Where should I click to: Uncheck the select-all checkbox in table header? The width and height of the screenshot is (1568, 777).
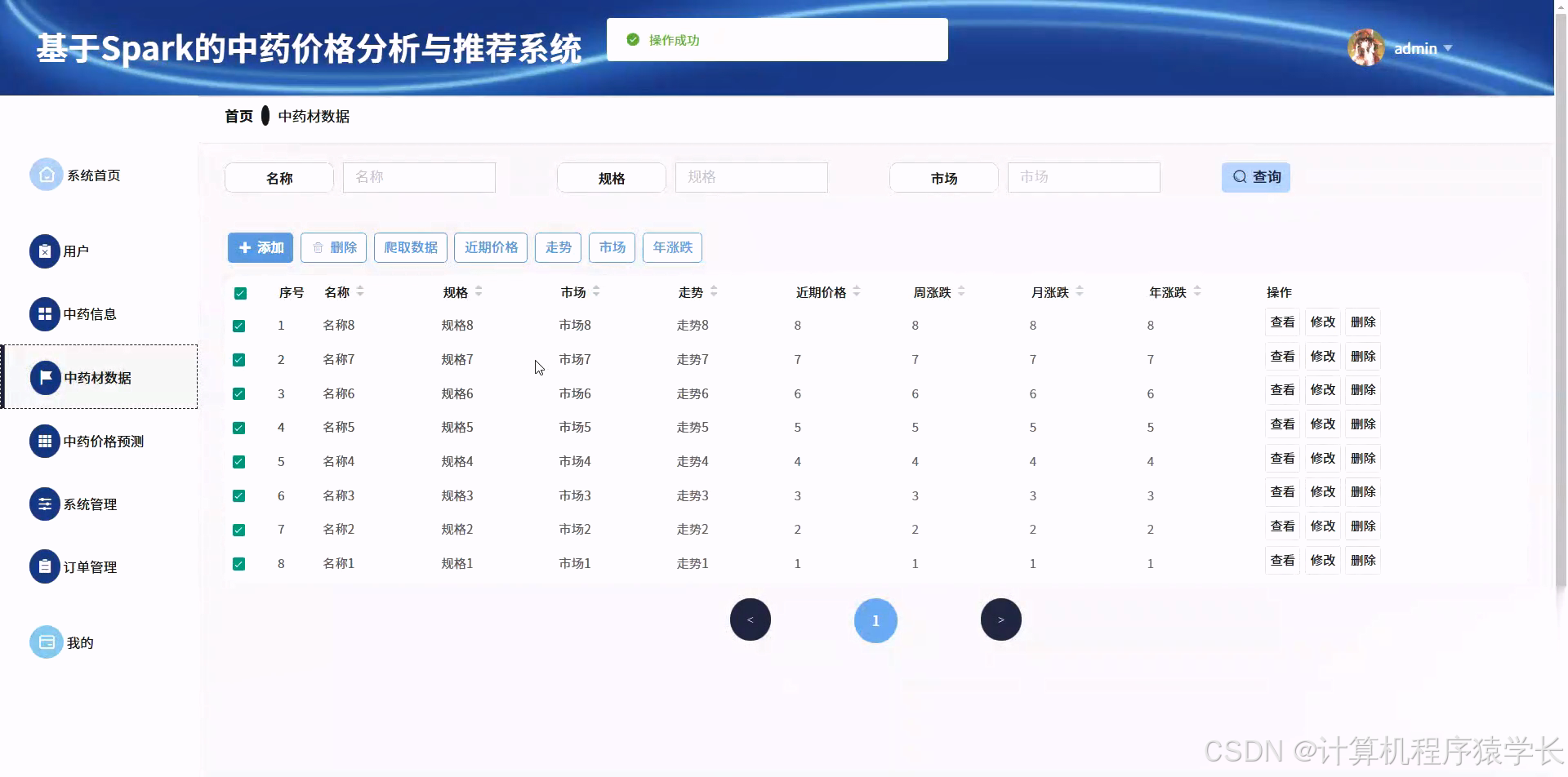[x=240, y=293]
